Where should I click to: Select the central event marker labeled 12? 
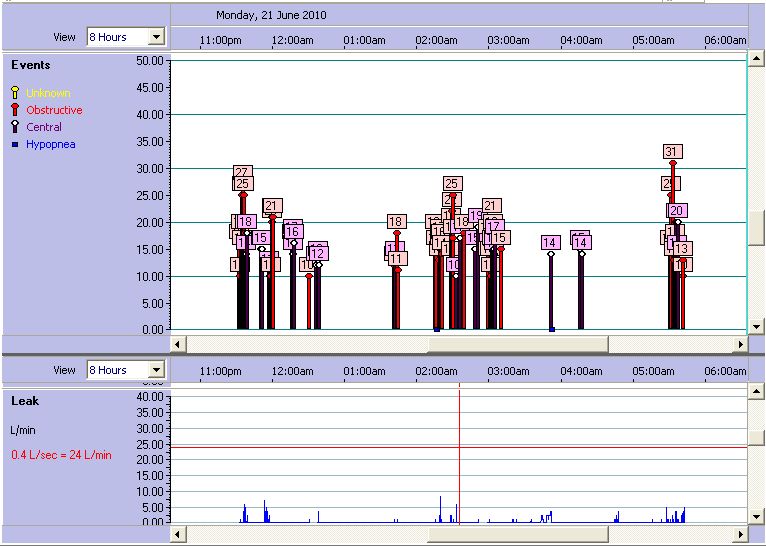pos(318,253)
